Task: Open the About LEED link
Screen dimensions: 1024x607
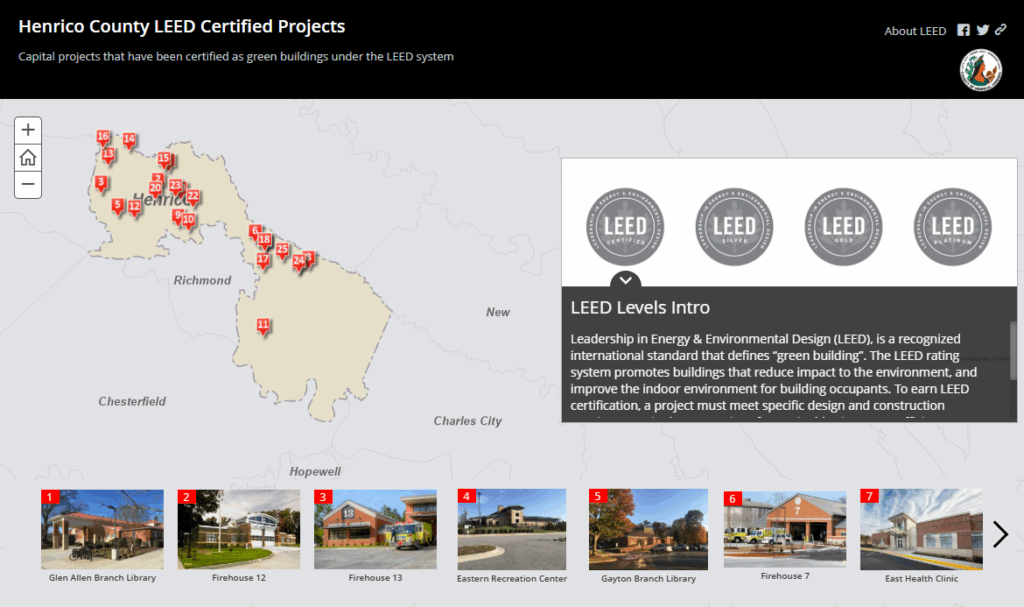Action: pyautogui.click(x=915, y=31)
